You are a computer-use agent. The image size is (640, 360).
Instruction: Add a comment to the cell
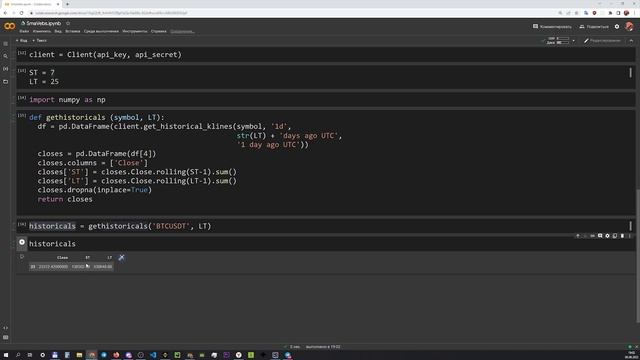(600, 236)
